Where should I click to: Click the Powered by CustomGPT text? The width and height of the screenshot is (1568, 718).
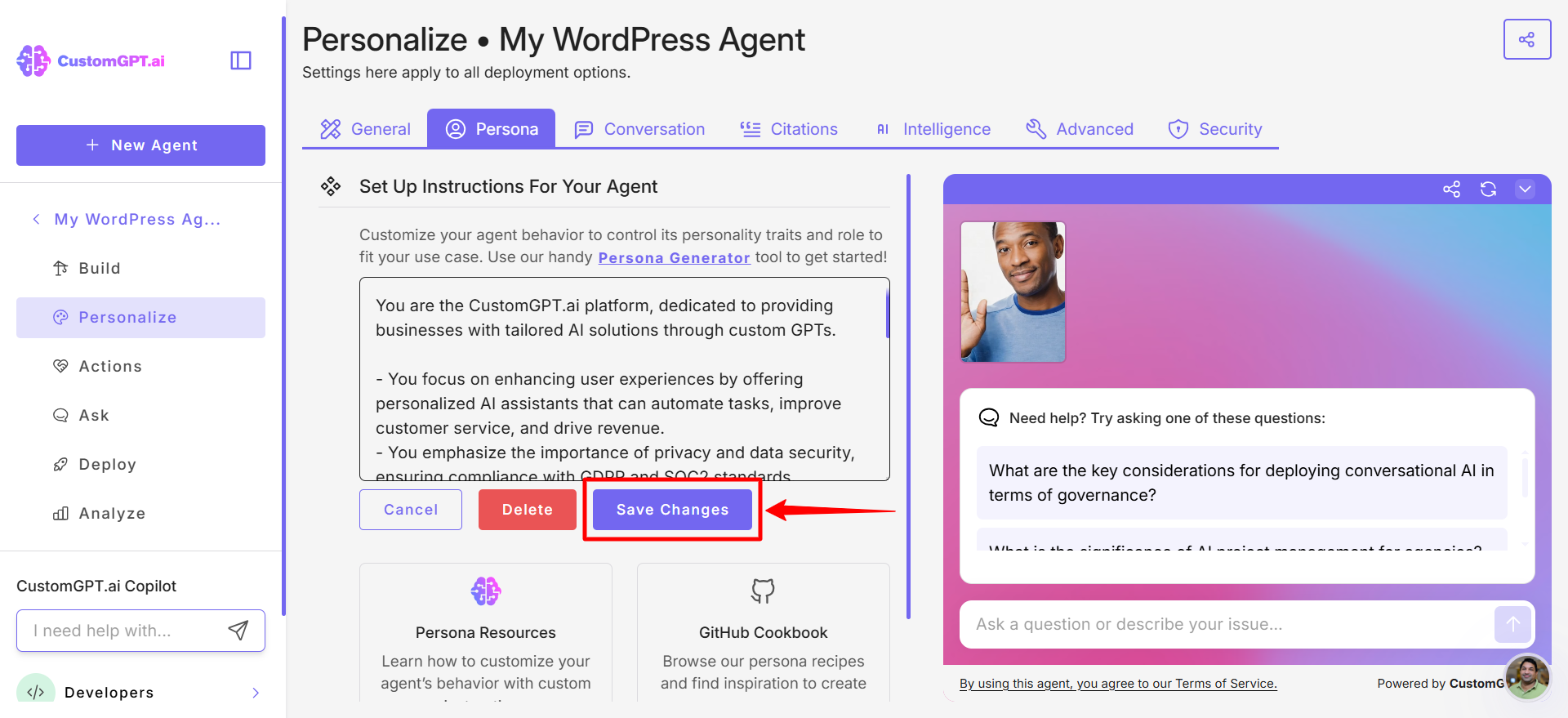[x=1441, y=684]
